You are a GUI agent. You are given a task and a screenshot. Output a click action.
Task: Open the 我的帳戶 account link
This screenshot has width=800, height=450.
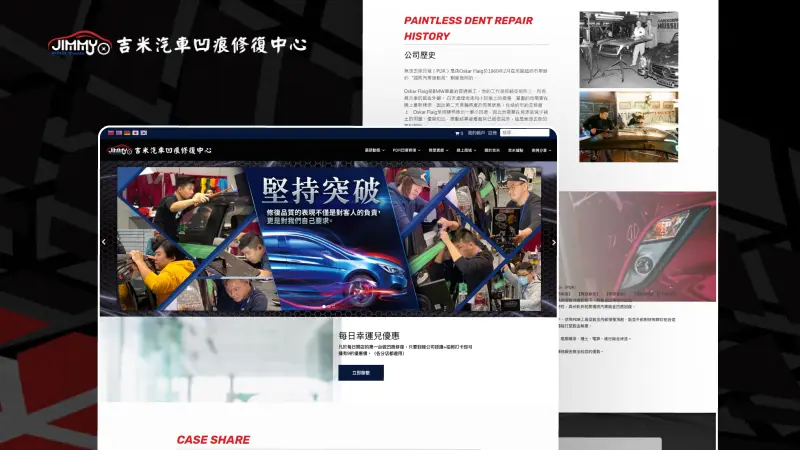[x=476, y=133]
